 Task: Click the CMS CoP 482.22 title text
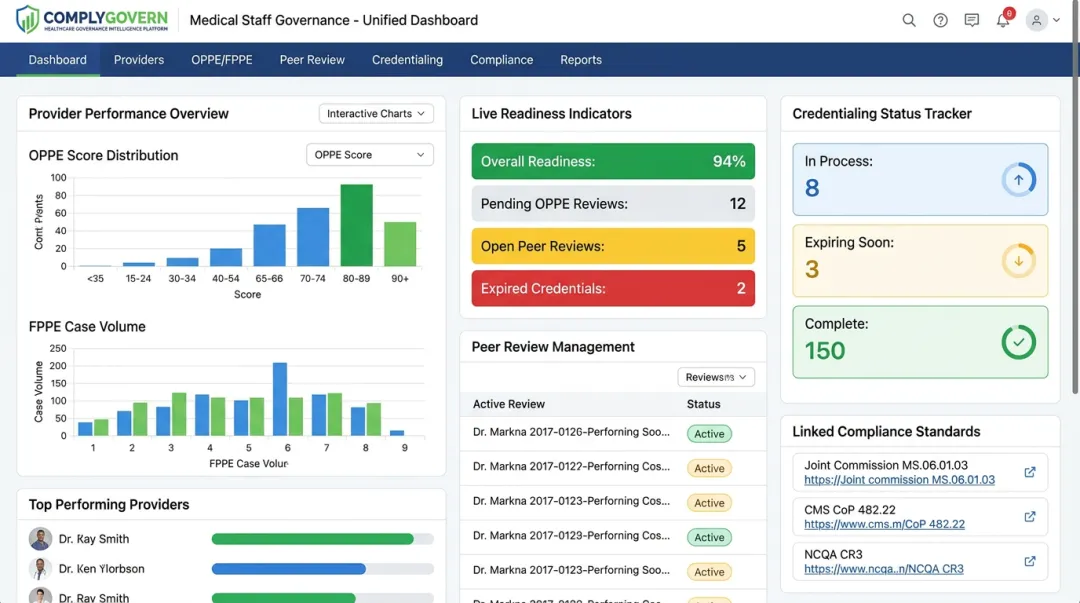[x=850, y=510]
